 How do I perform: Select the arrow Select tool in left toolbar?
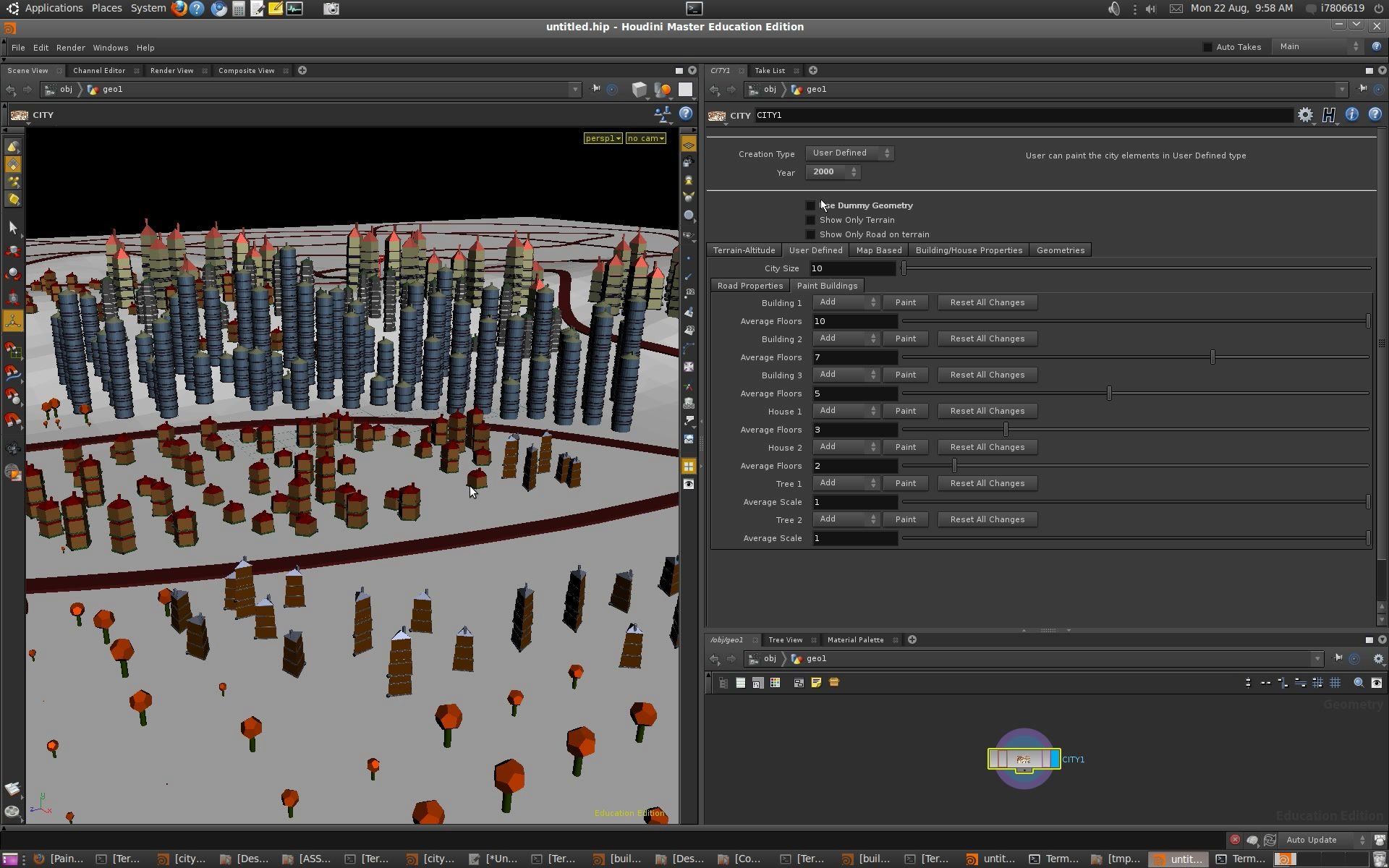pos(13,228)
